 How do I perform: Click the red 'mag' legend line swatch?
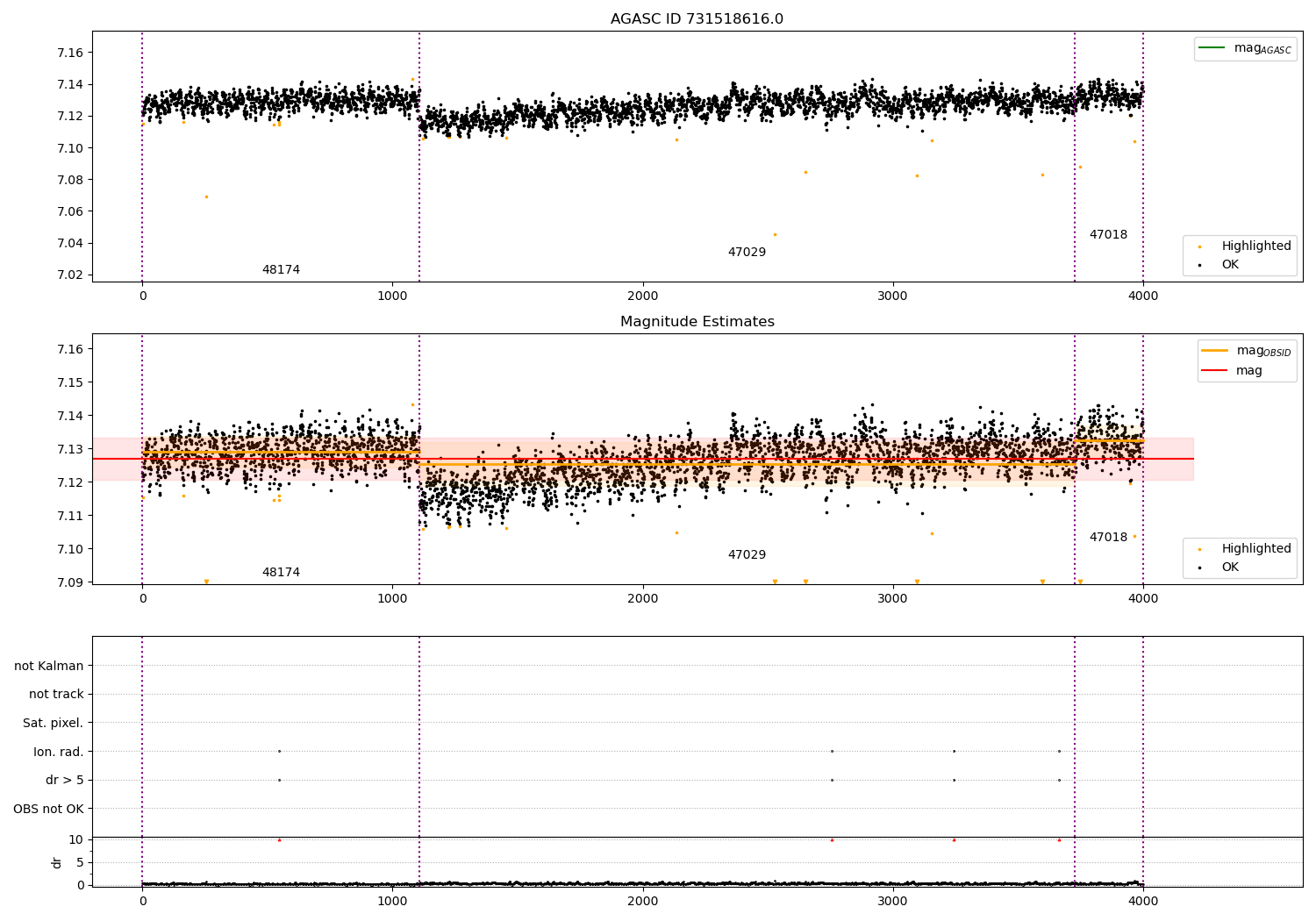(x=1215, y=370)
